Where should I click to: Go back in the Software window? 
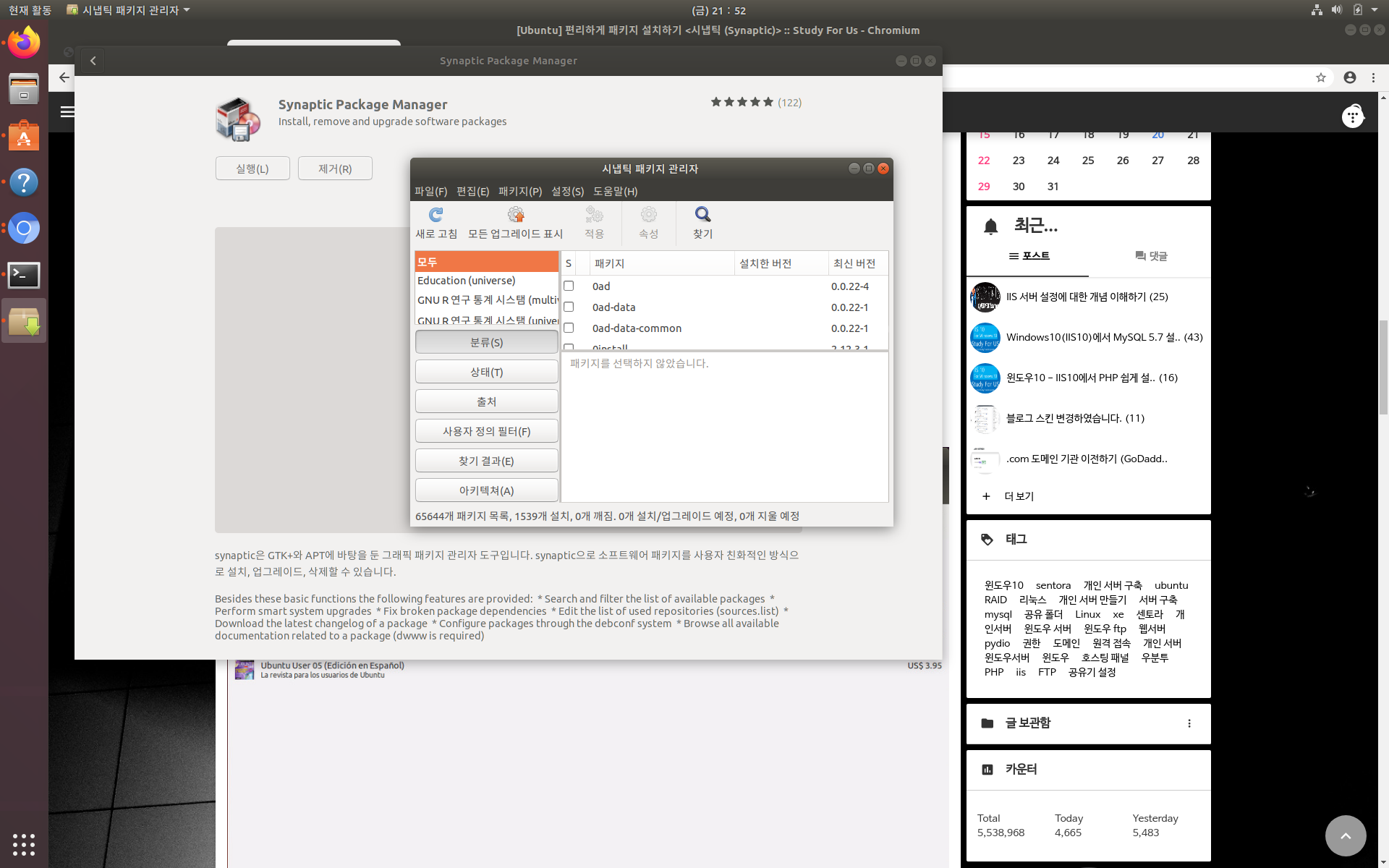point(93,61)
